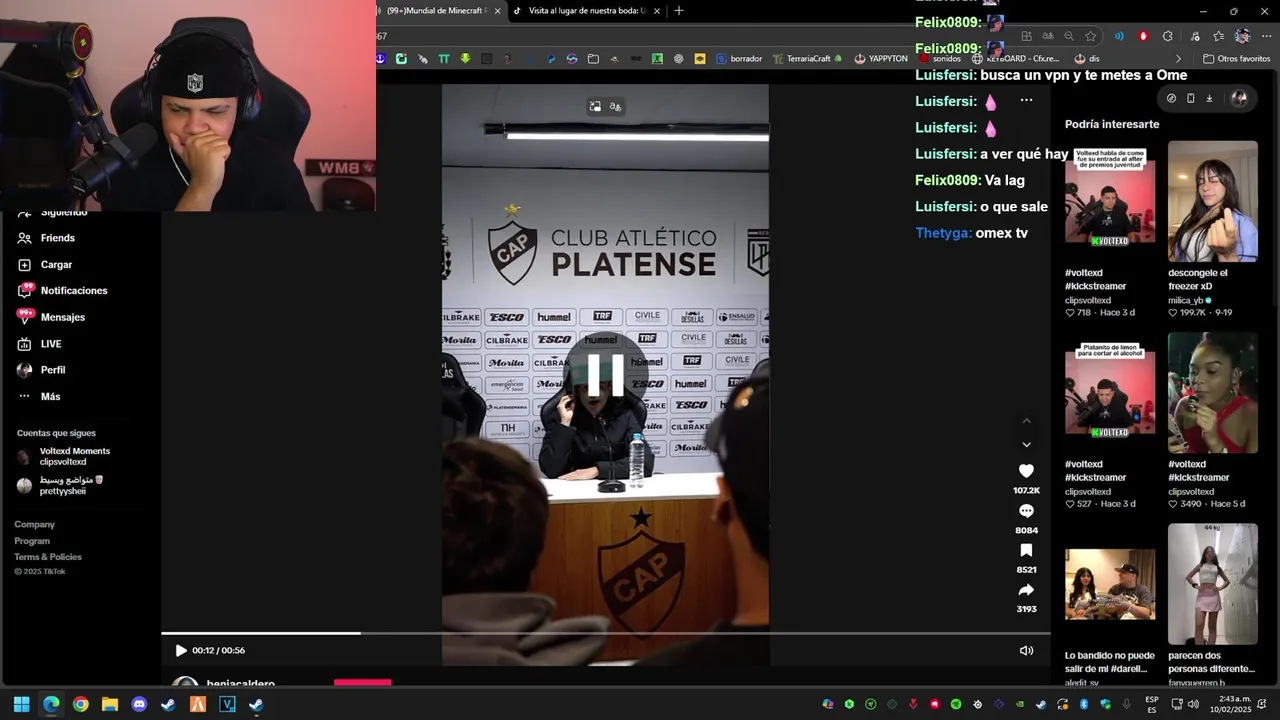Screen dimensions: 1280x720
Task: Toggle floating player icon atop the video
Action: click(595, 106)
